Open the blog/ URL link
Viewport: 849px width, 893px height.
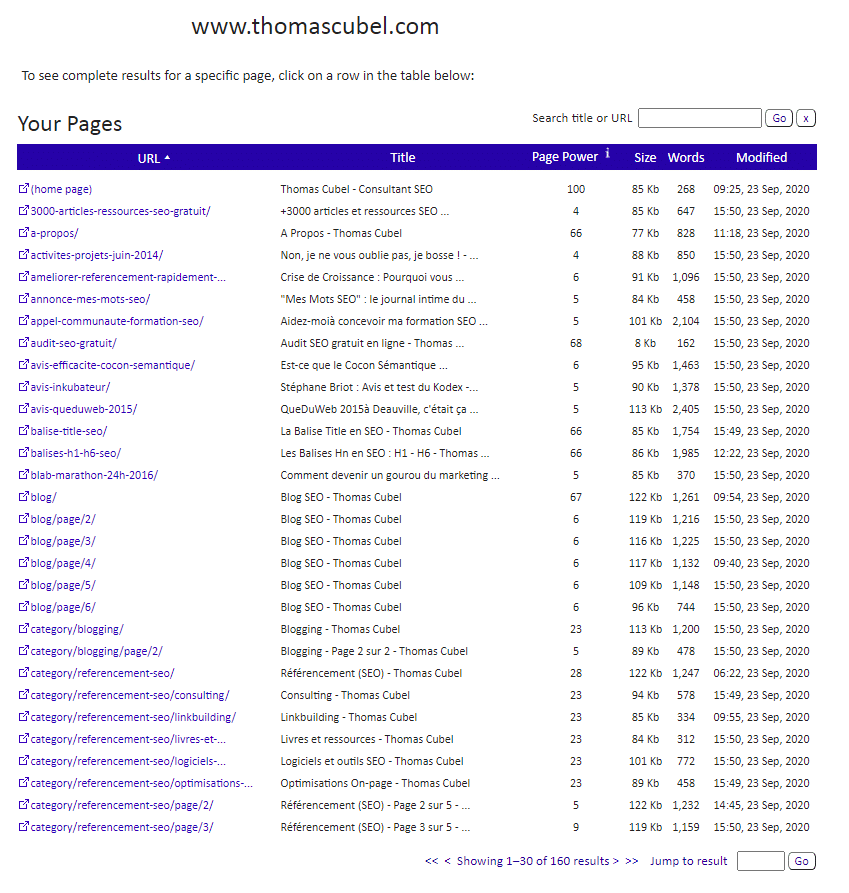[x=43, y=497]
